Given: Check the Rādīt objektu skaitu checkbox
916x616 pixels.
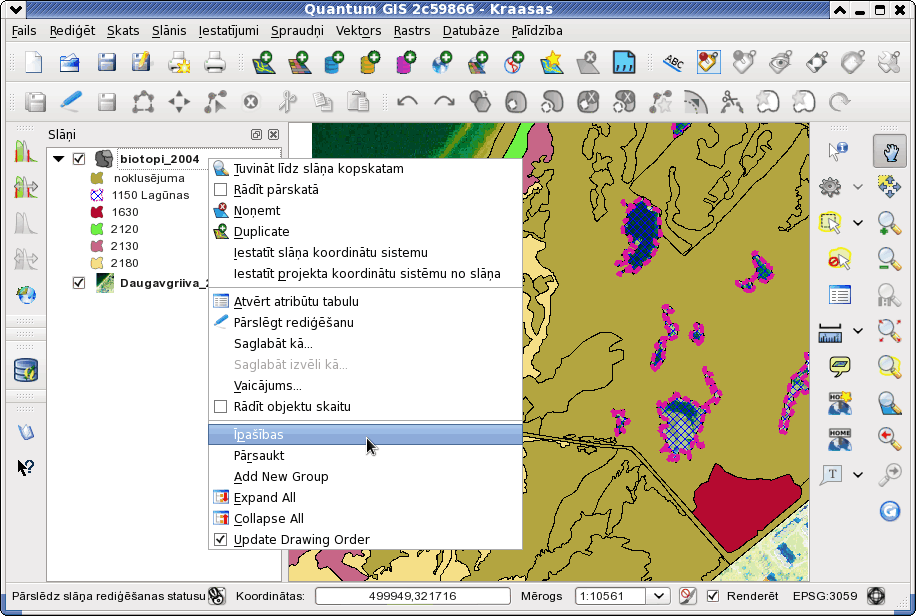Looking at the screenshot, I should coord(220,406).
